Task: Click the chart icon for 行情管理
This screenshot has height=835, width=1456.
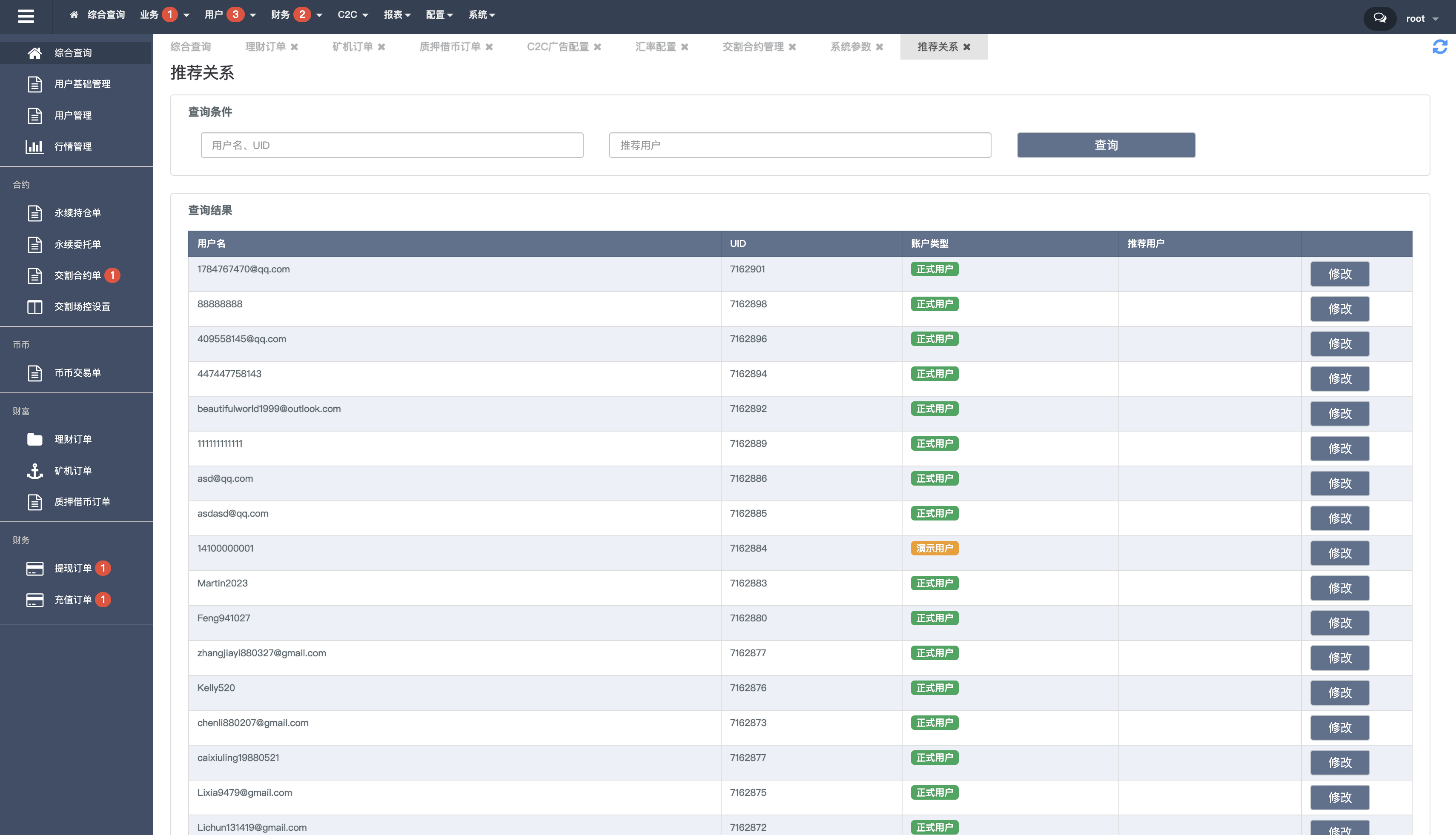Action: tap(34, 147)
